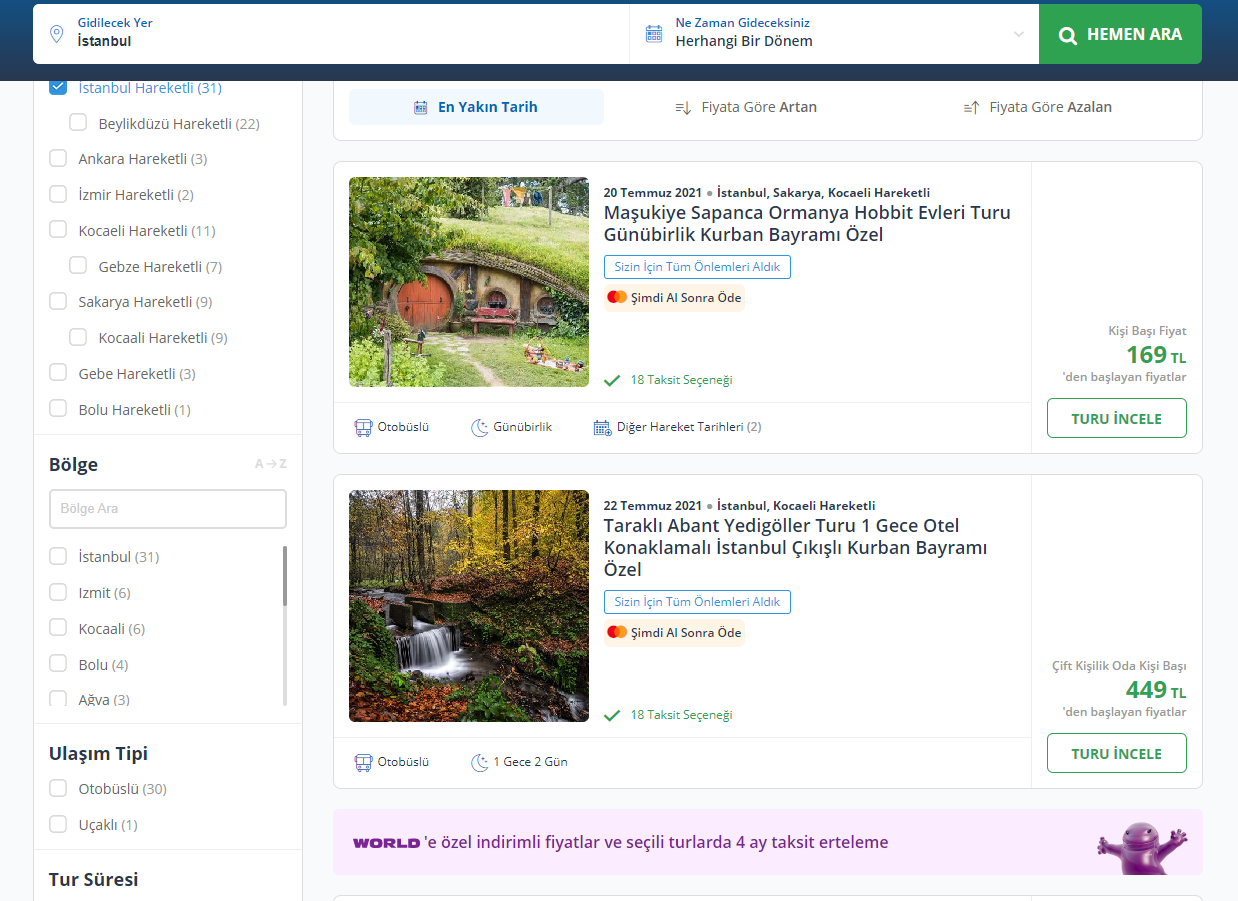Check İstanbul region checkbox under Bölge
Screen dimensions: 1238x901
point(58,556)
